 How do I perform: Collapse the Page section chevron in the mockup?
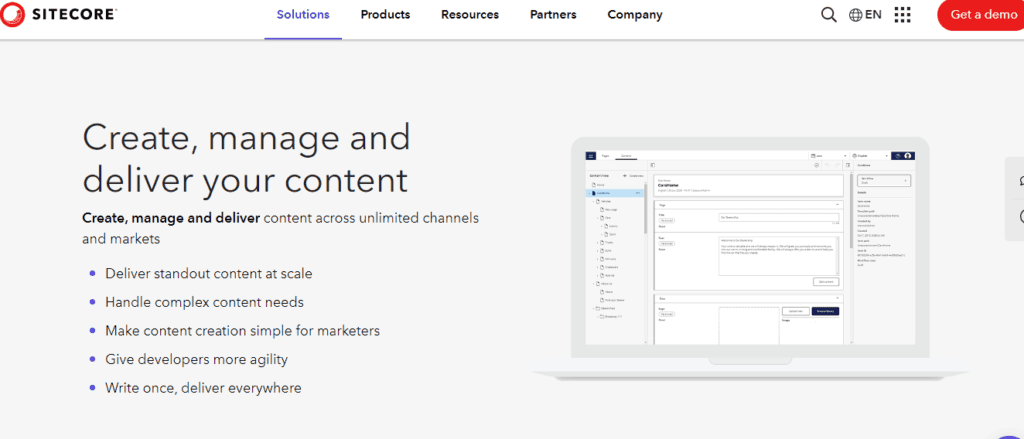836,204
